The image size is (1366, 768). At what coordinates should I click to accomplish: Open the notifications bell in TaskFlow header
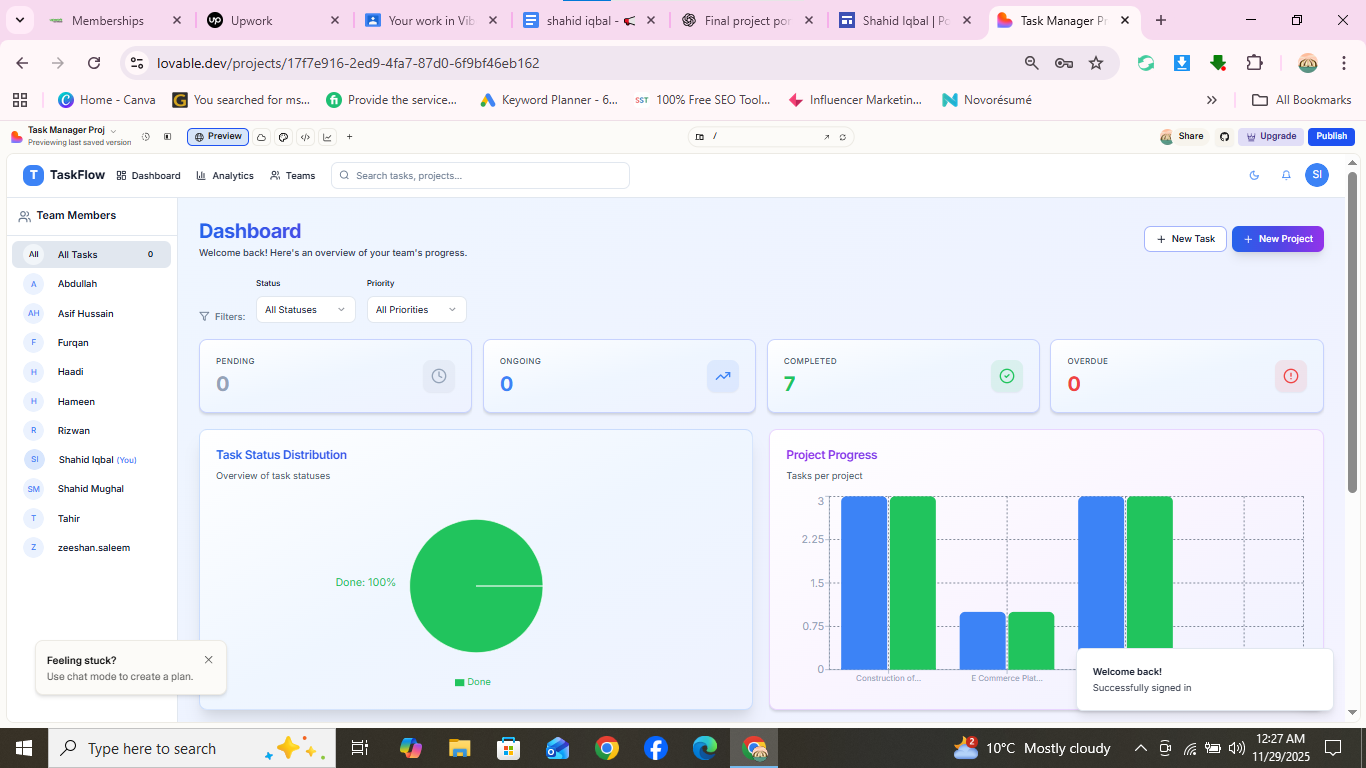tap(1284, 175)
